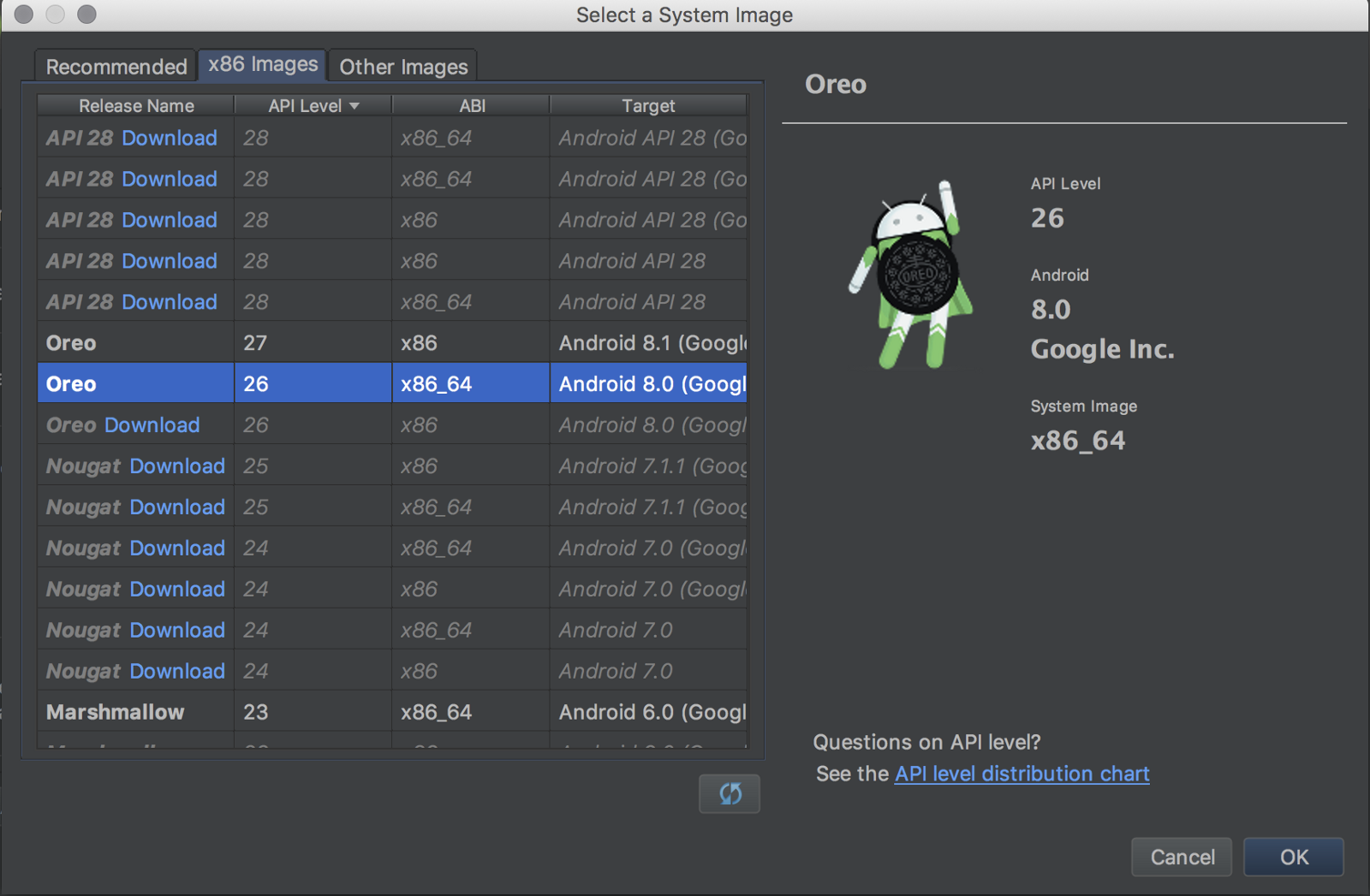The image size is (1370, 896).
Task: Refresh the system image list
Action: [x=730, y=793]
